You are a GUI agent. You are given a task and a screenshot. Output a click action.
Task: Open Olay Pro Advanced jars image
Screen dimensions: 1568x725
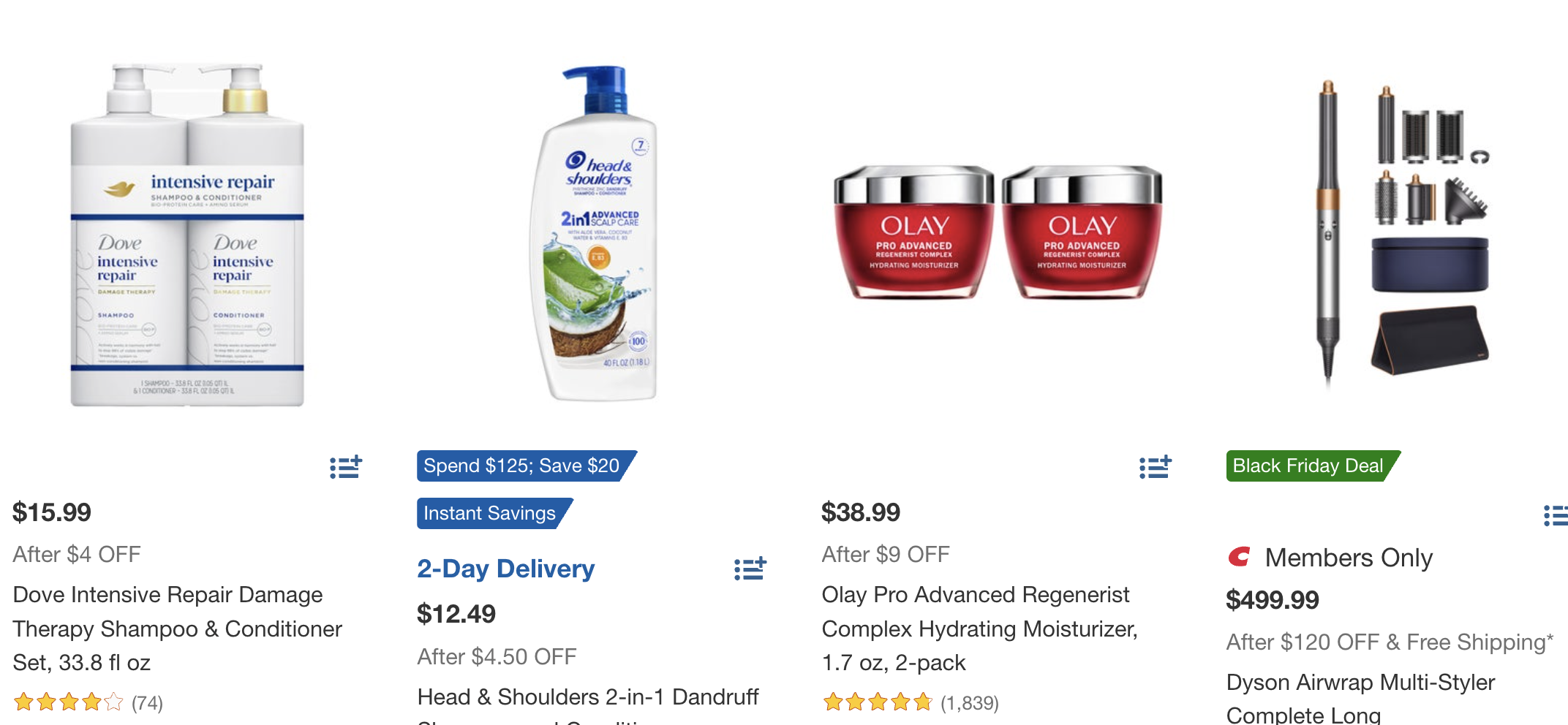pos(998,232)
